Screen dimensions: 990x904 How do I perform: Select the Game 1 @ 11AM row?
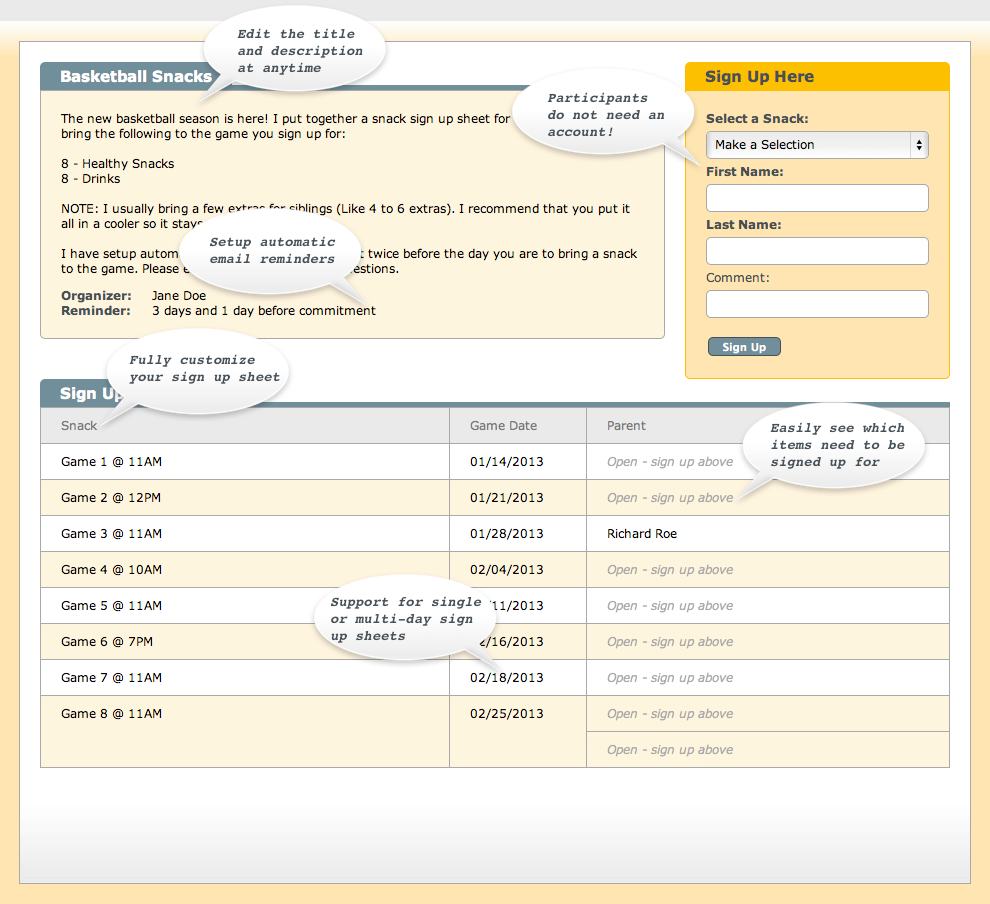(494, 461)
